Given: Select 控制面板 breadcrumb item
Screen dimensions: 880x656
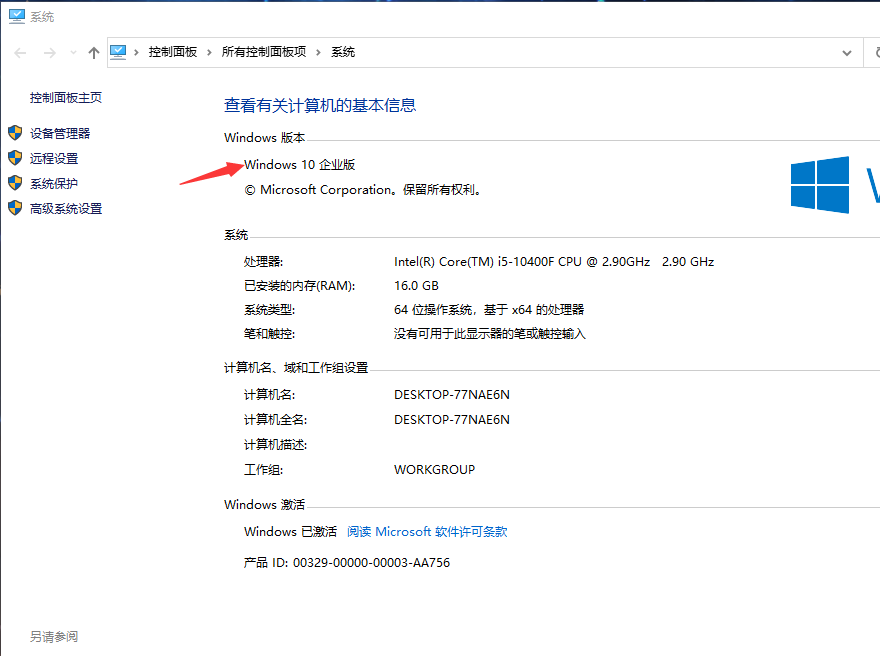Looking at the screenshot, I should (173, 52).
